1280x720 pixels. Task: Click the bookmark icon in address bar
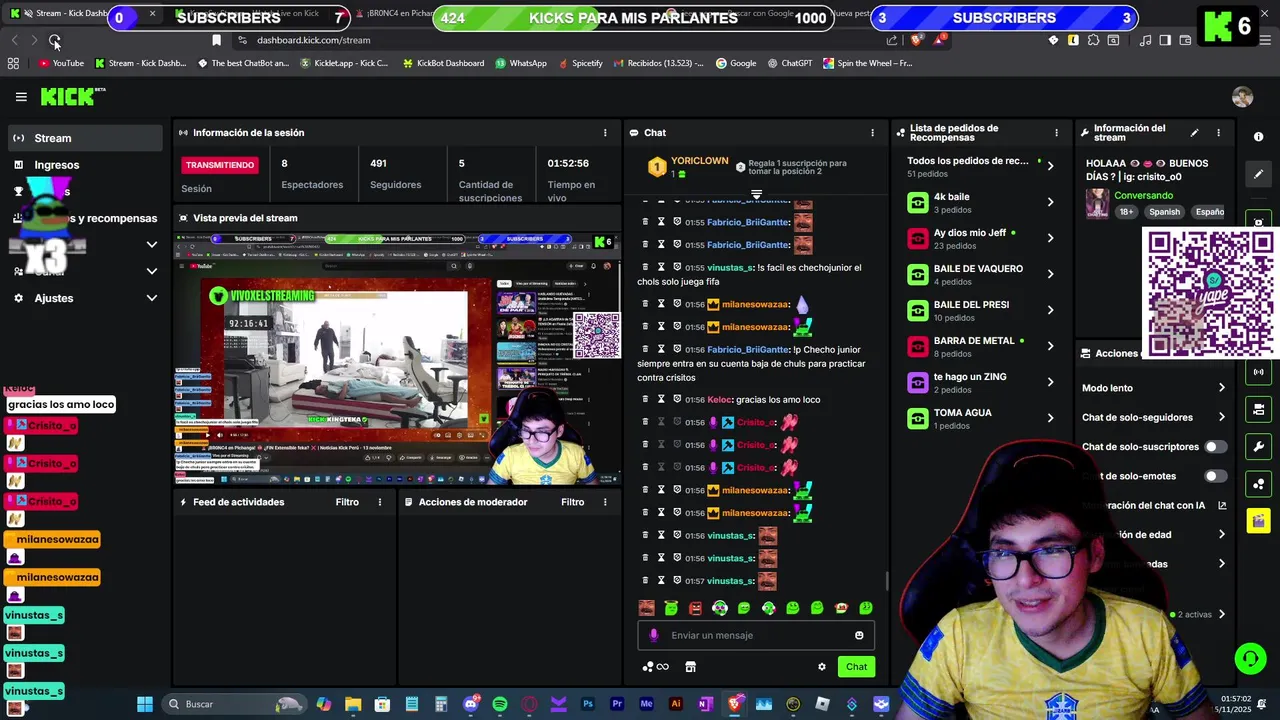click(x=216, y=40)
